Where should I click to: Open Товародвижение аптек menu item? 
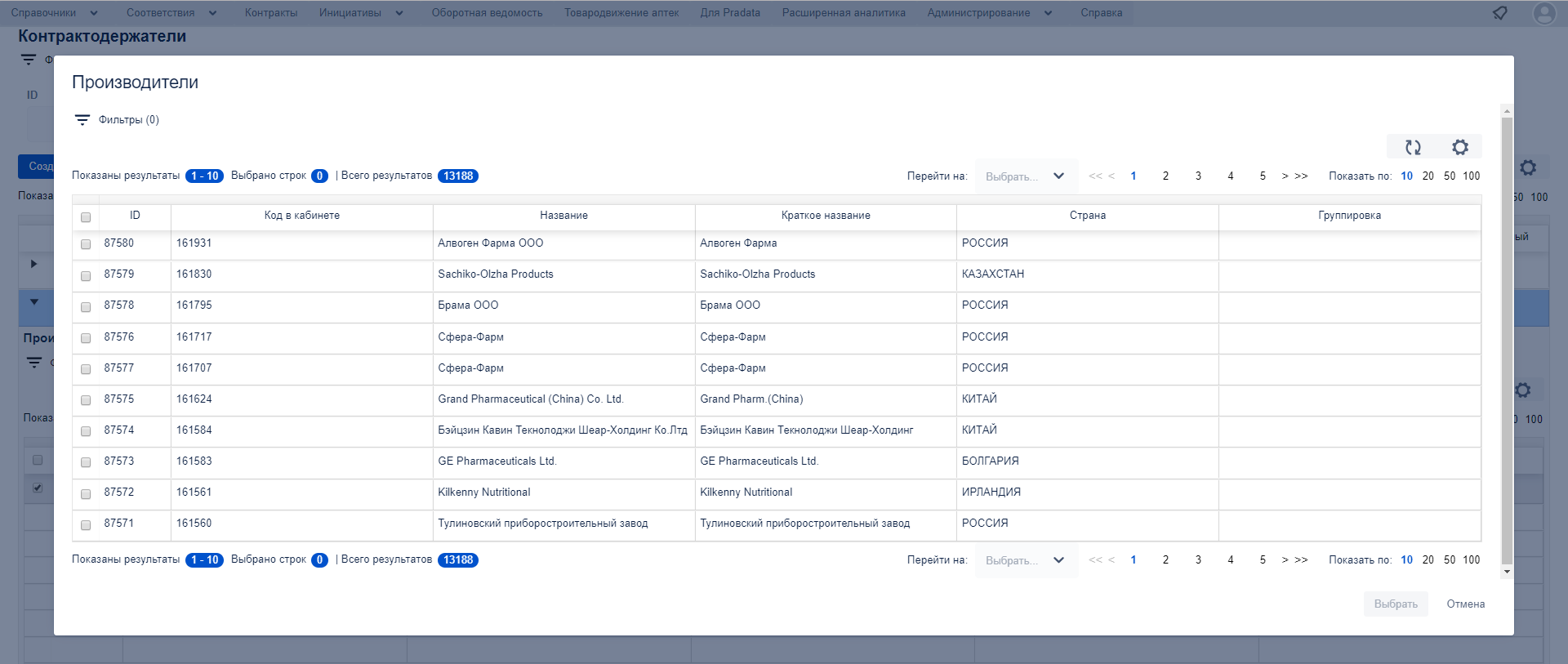point(621,13)
